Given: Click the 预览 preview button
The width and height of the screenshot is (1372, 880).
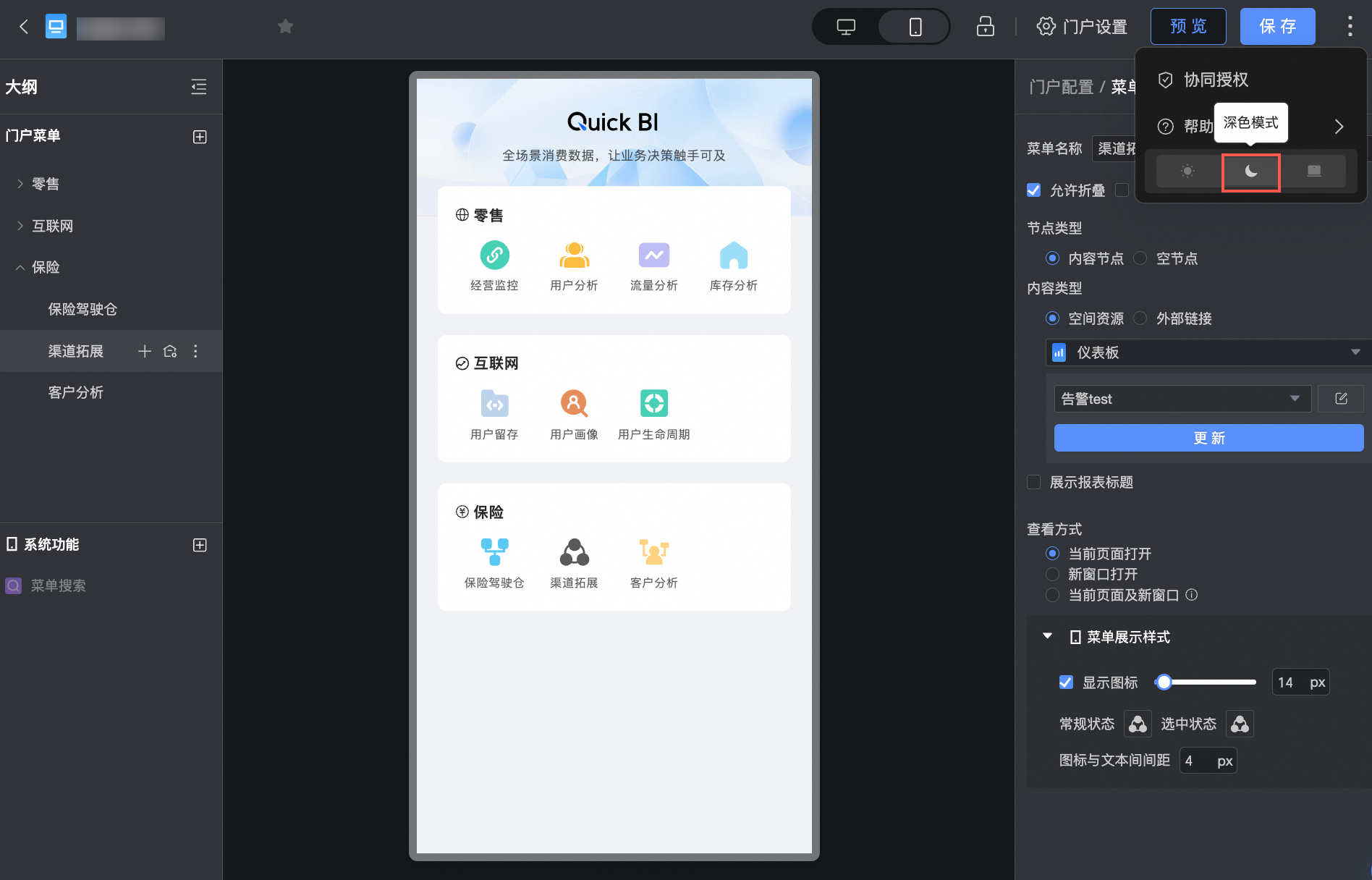Looking at the screenshot, I should coord(1188,27).
